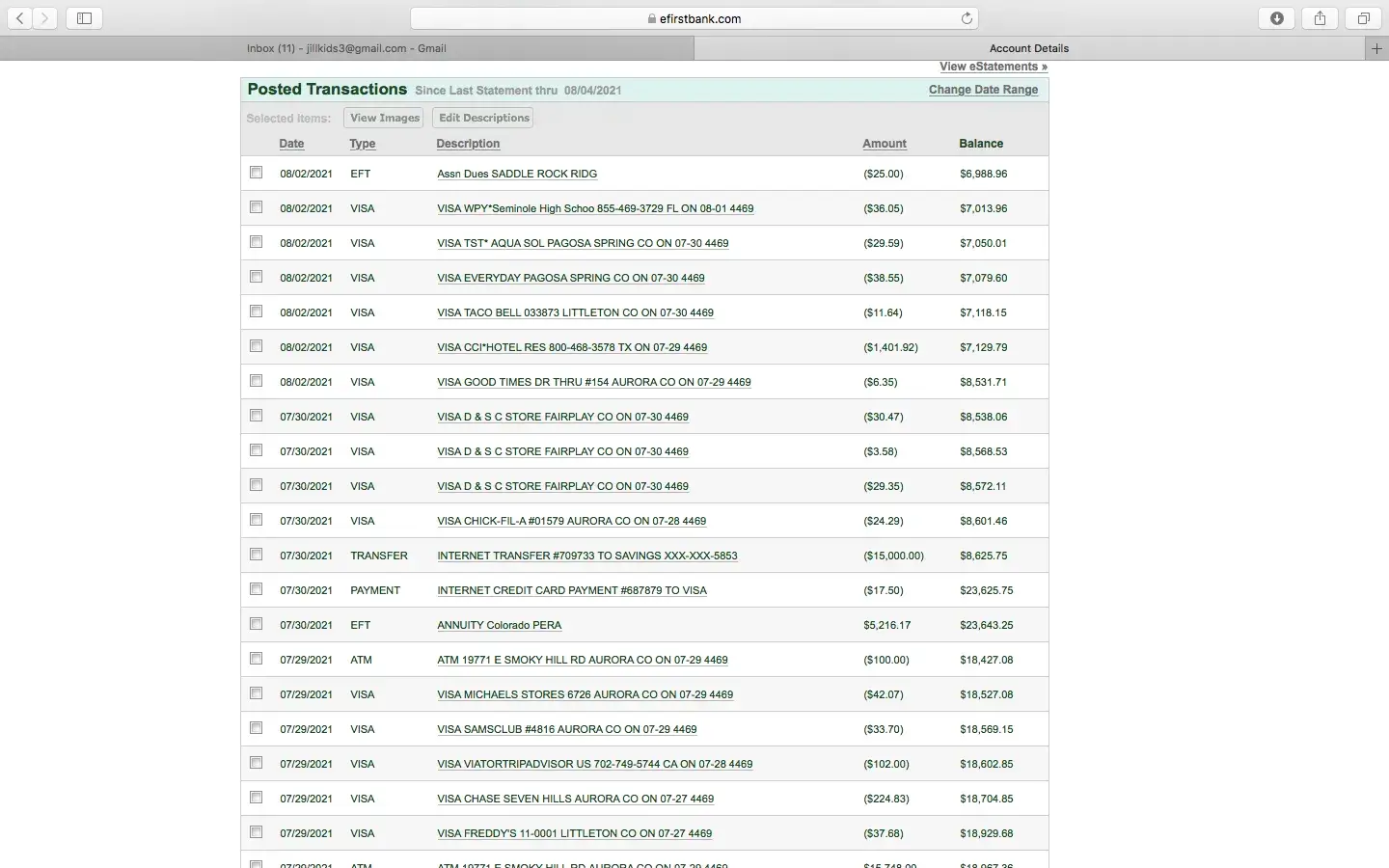The width and height of the screenshot is (1389, 868).
Task: Open a new tab with plus icon
Action: (1376, 48)
